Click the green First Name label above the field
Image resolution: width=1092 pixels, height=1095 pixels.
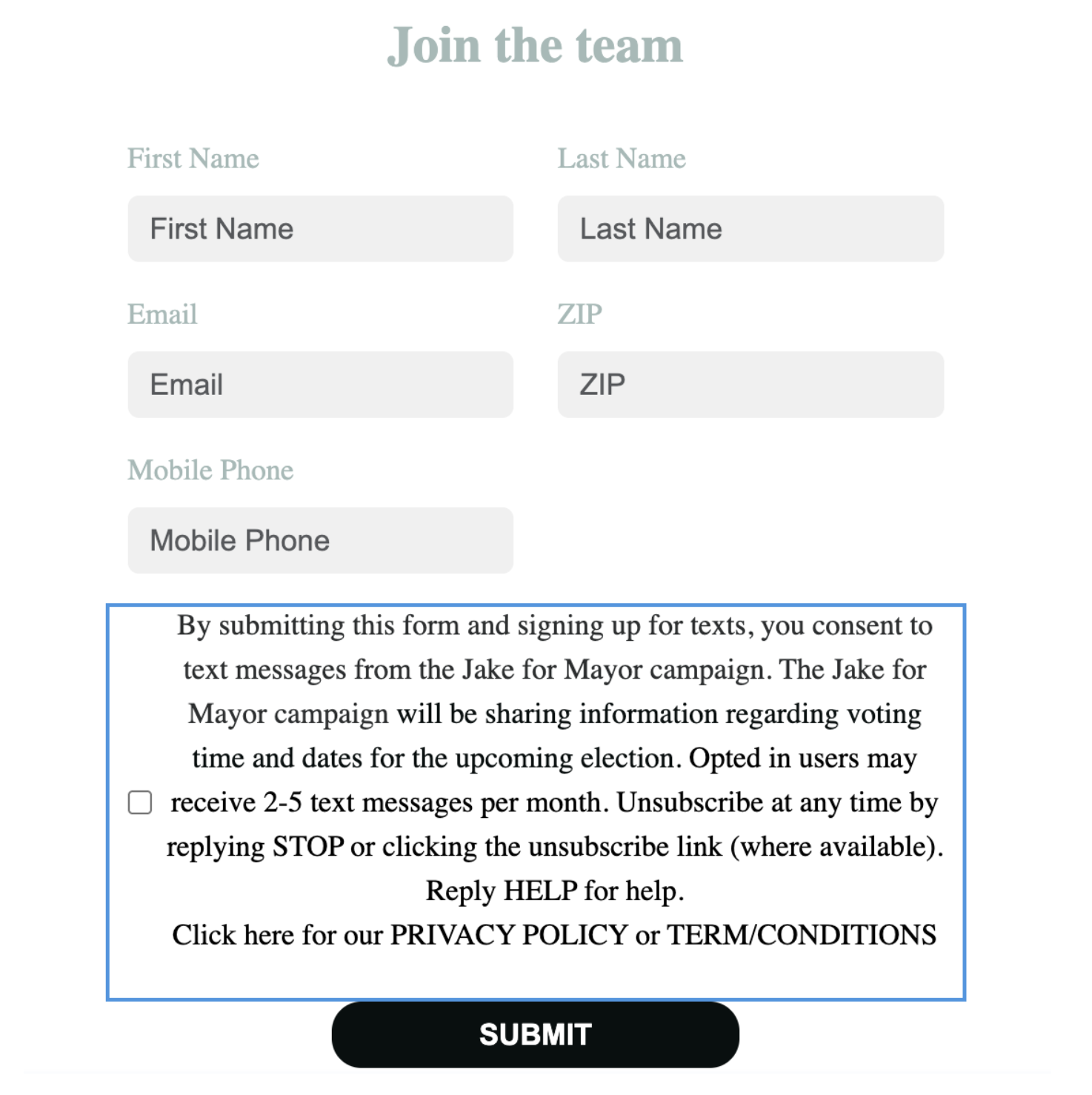coord(193,159)
